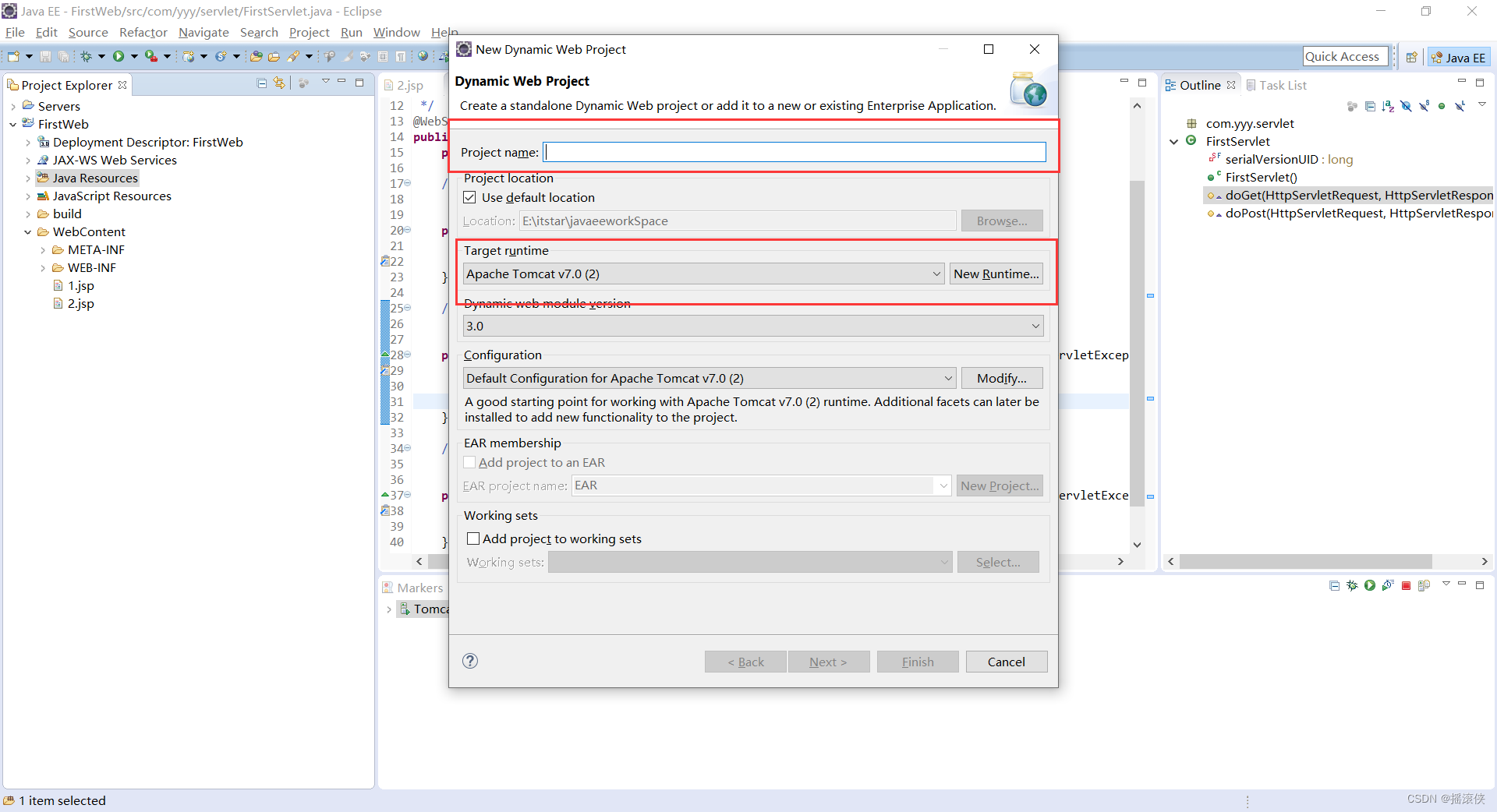Open the Project Explorer view menu triangle
This screenshot has height=812, width=1497.
point(326,81)
